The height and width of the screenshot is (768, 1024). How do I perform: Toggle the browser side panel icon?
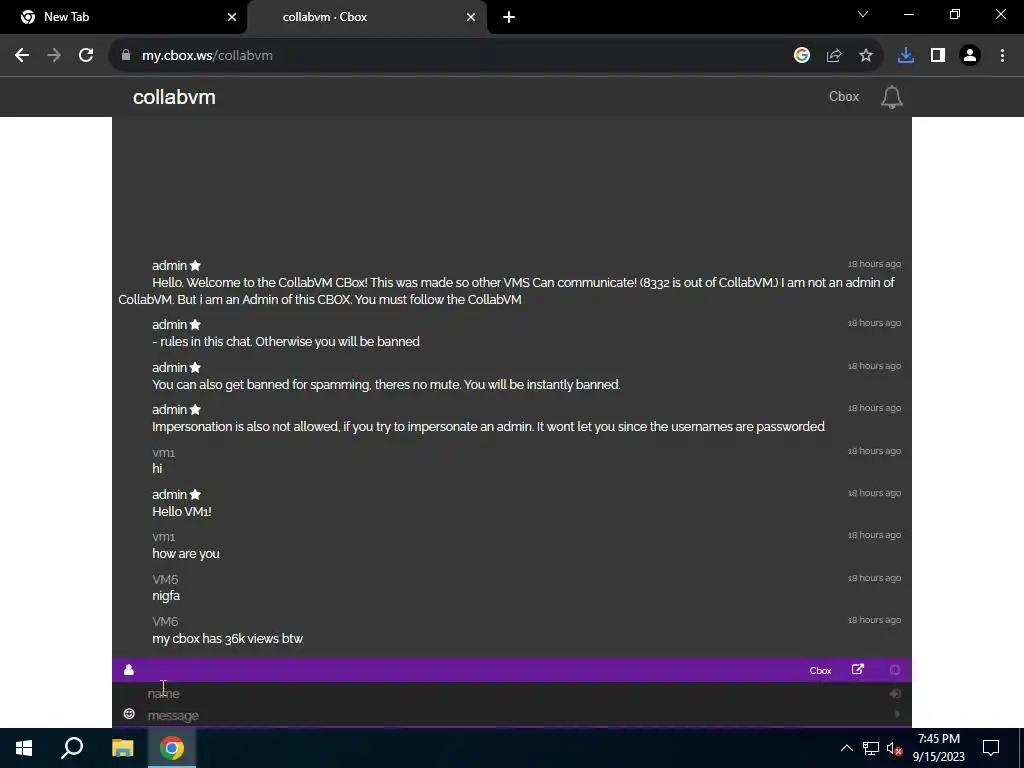pyautogui.click(x=938, y=56)
